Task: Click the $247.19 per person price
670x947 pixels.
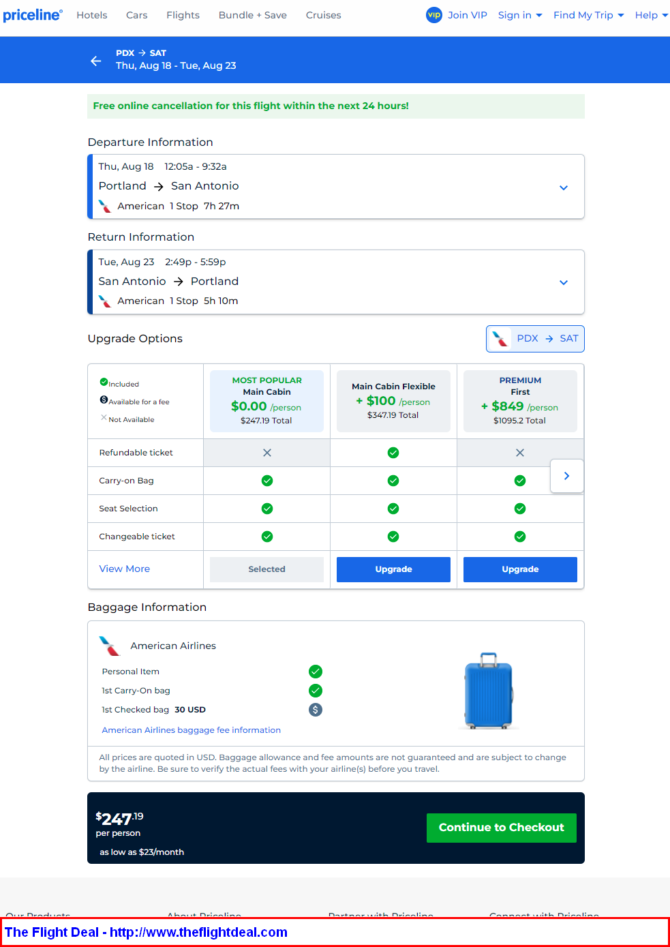Action: [x=120, y=824]
